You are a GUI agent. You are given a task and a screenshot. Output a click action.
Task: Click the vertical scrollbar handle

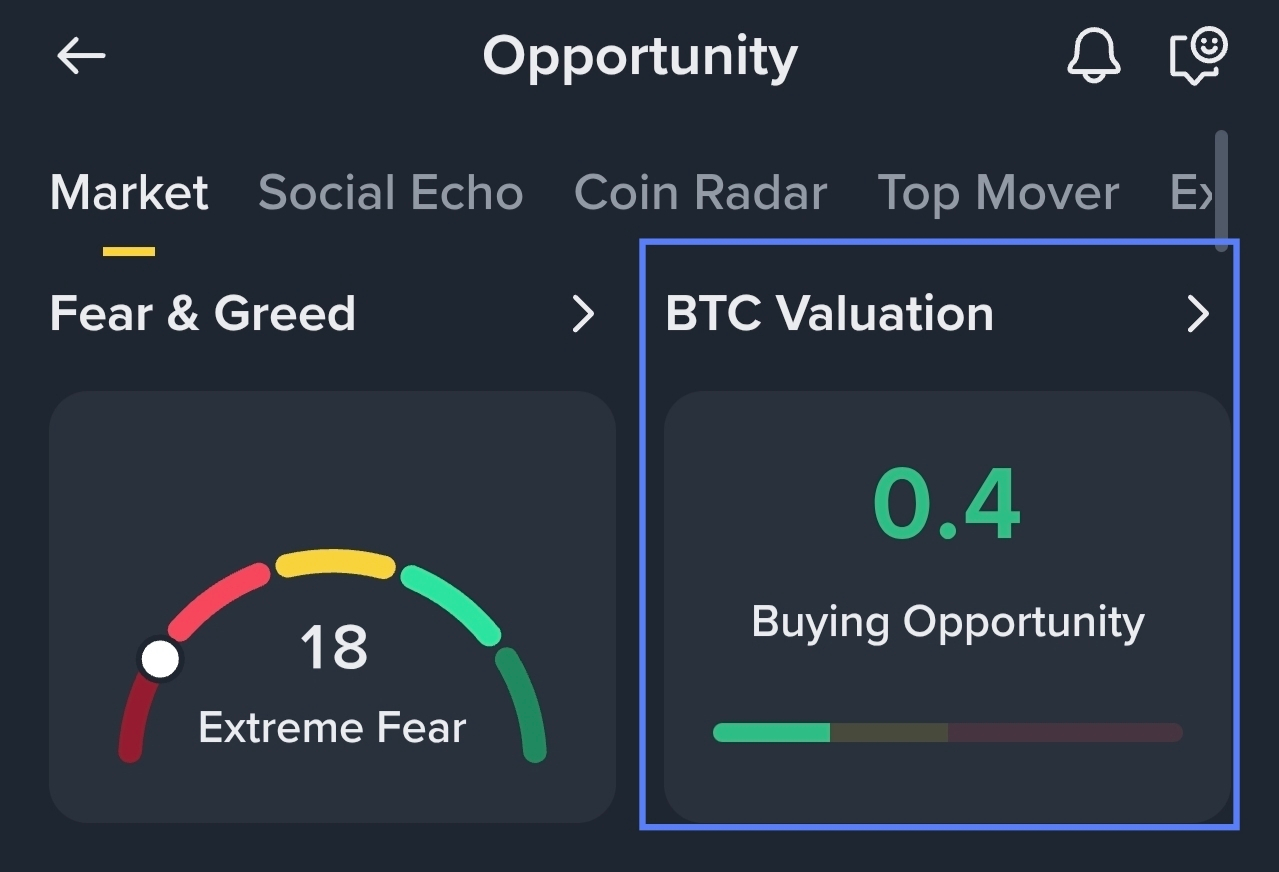tap(1221, 190)
